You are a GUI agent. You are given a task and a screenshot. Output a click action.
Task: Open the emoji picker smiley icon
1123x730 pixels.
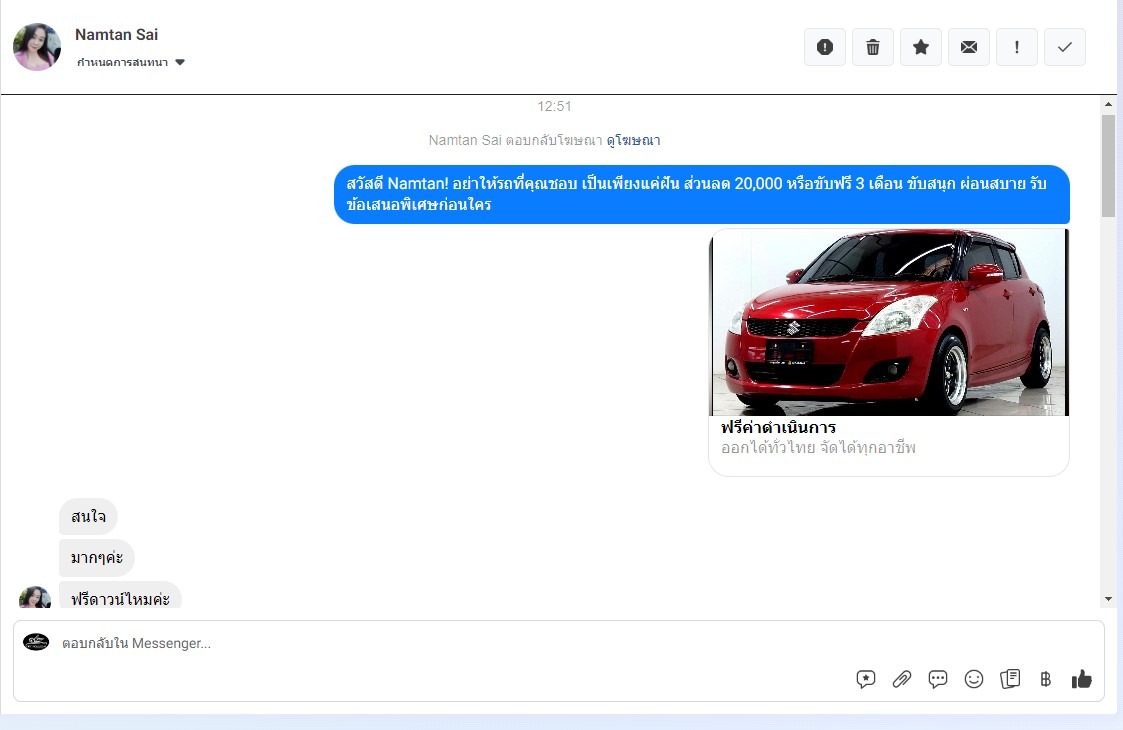[974, 680]
